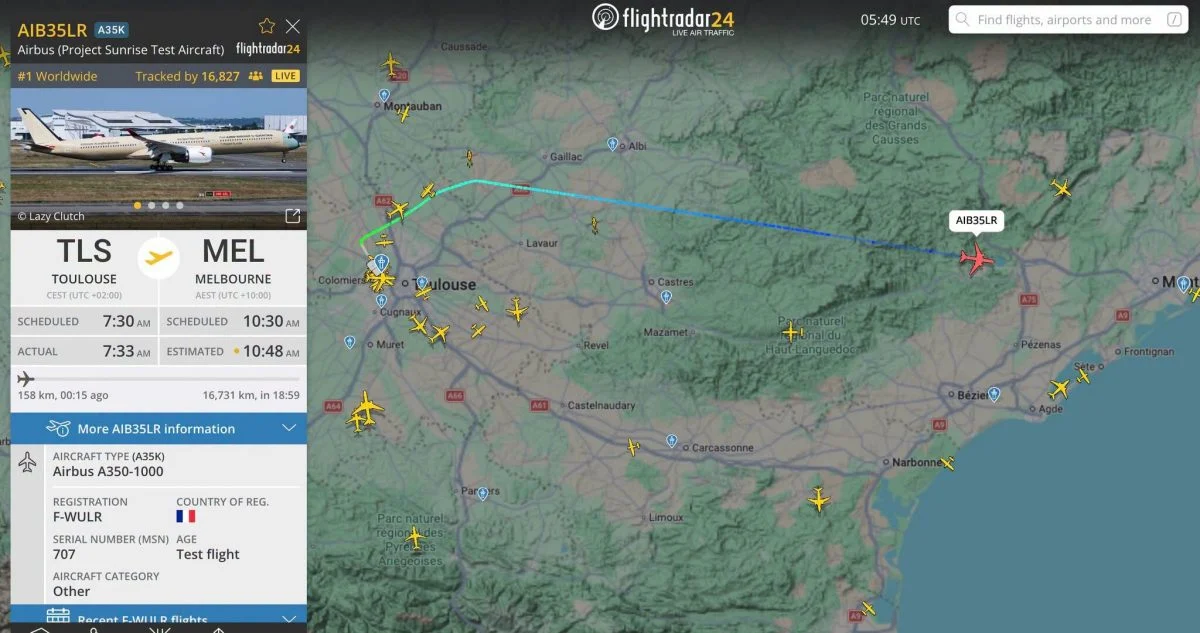This screenshot has width=1200, height=633.
Task: Select the aircraft north of Lavaur
Action: pyautogui.click(x=594, y=225)
